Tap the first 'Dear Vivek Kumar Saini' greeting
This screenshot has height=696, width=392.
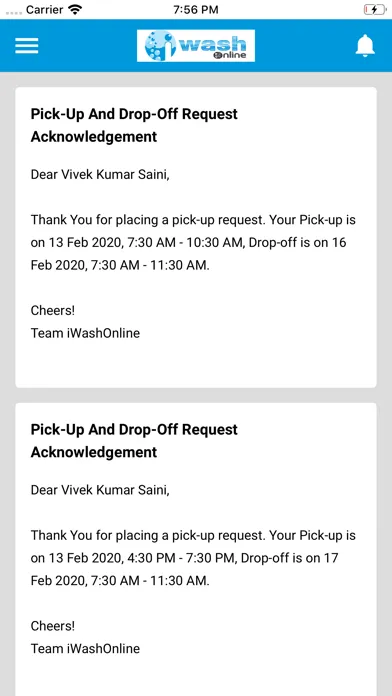pos(100,174)
